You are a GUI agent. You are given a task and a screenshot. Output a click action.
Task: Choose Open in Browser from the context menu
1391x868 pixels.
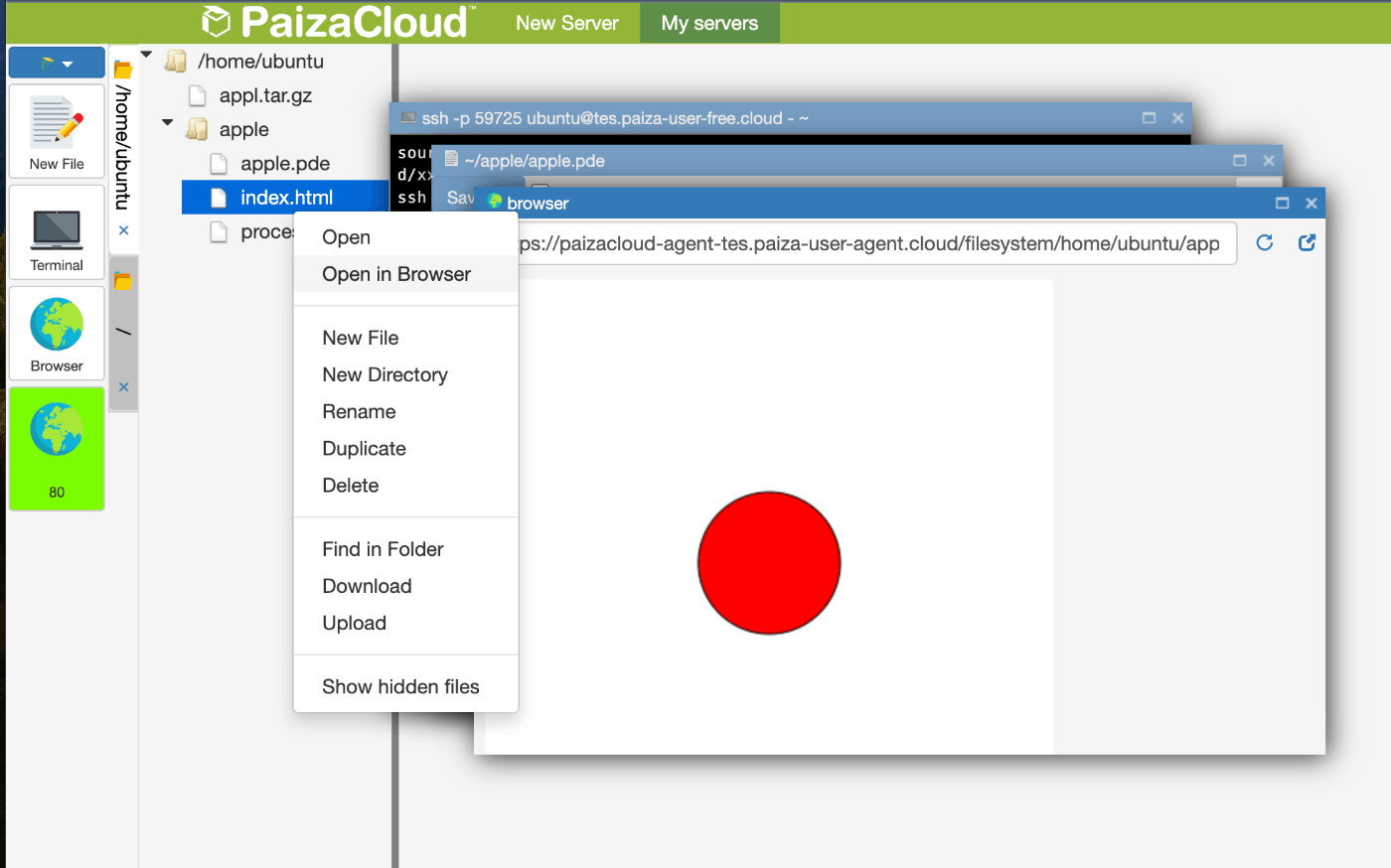[x=393, y=273]
